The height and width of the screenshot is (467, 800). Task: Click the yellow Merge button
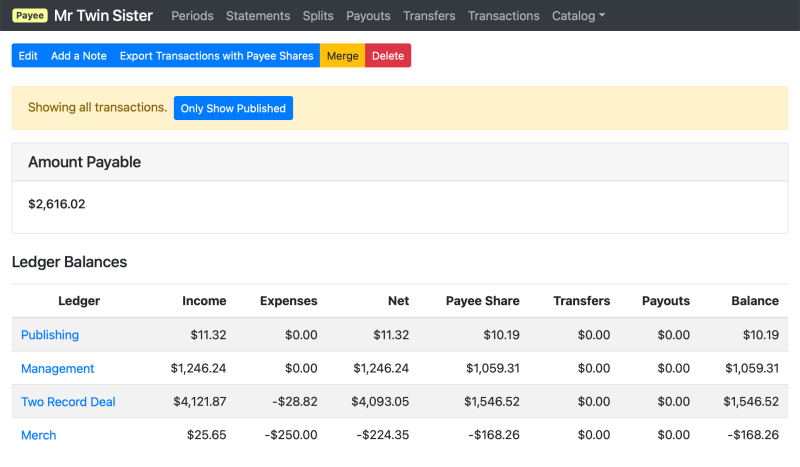pyautogui.click(x=342, y=56)
